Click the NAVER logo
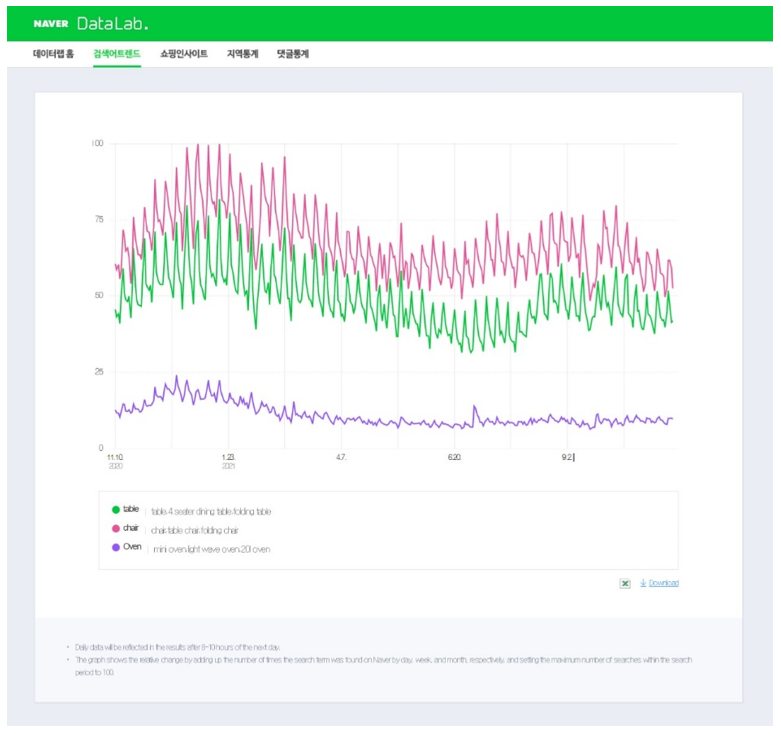 [x=51, y=23]
